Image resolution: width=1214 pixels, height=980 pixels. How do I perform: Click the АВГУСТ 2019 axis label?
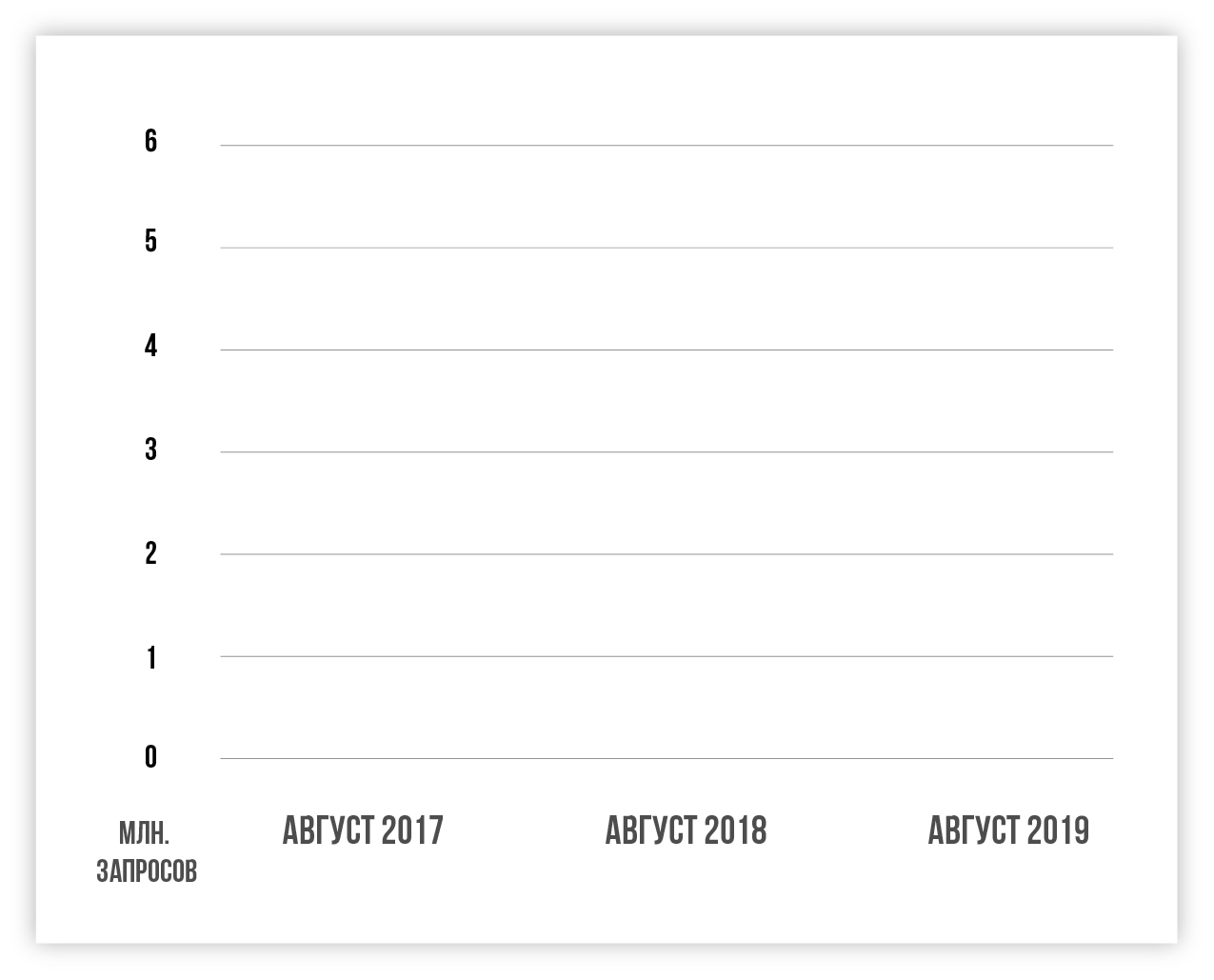[1008, 830]
